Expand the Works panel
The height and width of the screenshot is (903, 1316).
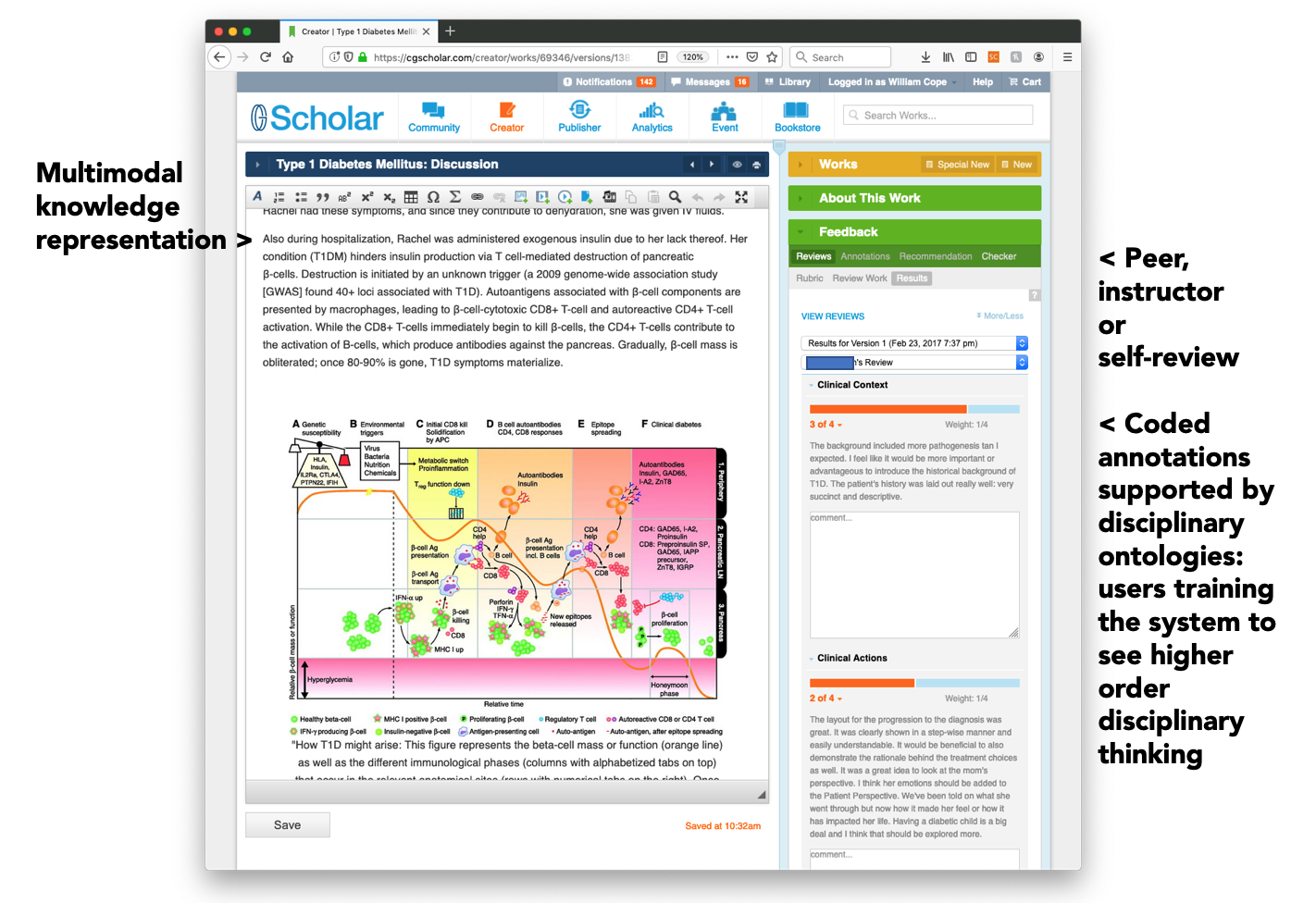[801, 165]
